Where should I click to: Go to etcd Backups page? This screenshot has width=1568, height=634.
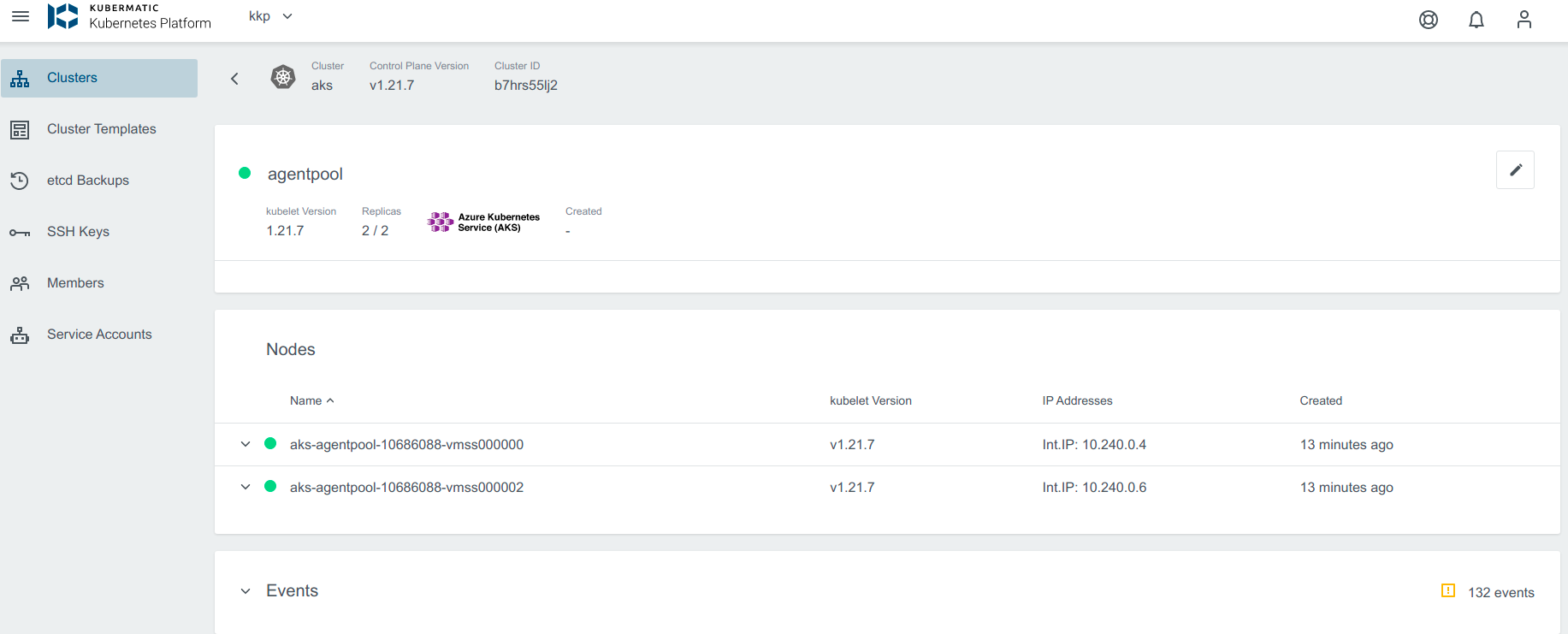(87, 181)
